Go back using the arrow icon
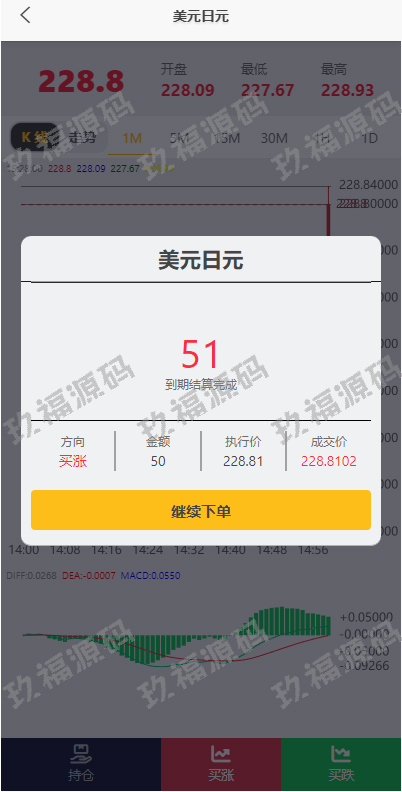The height and width of the screenshot is (792, 402). [25, 15]
